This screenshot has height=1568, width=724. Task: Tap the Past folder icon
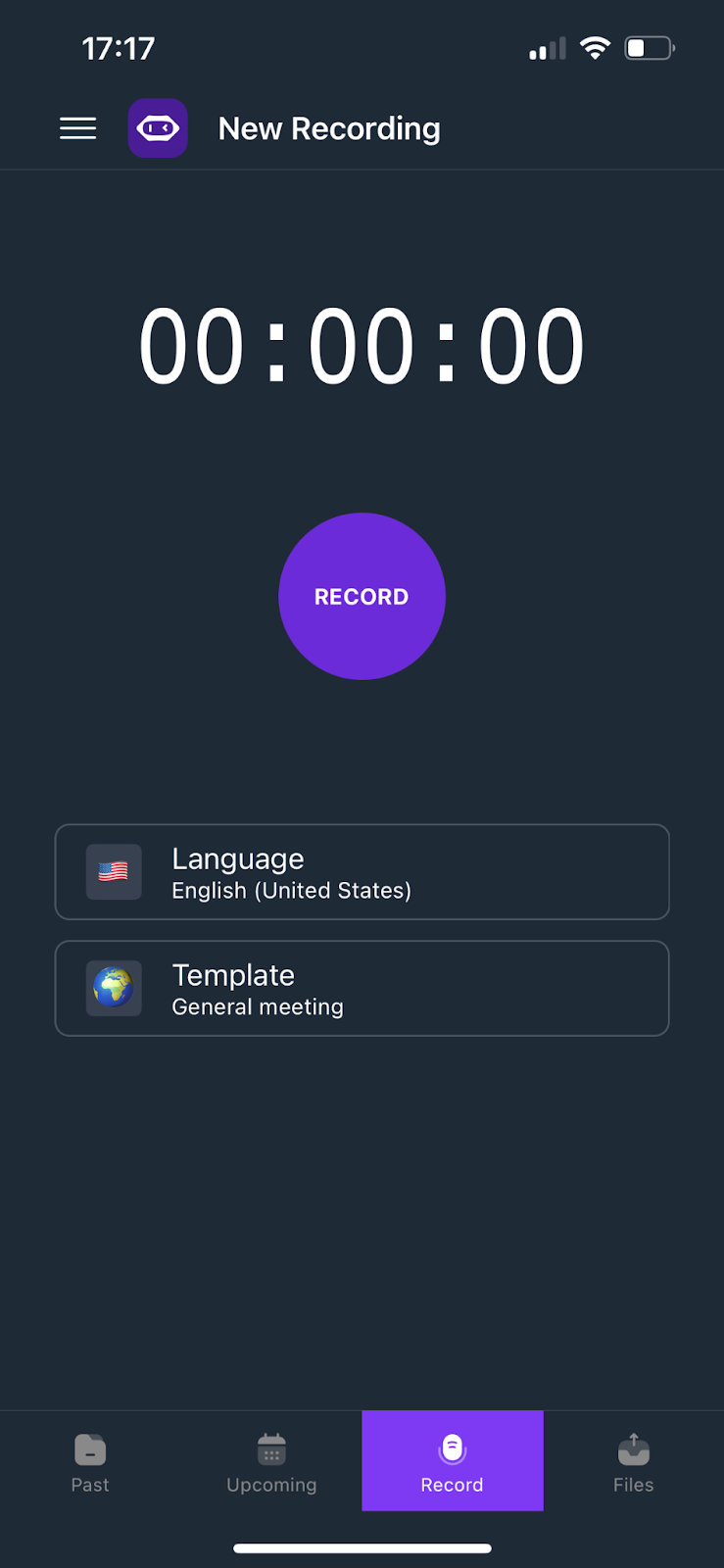pos(90,1449)
